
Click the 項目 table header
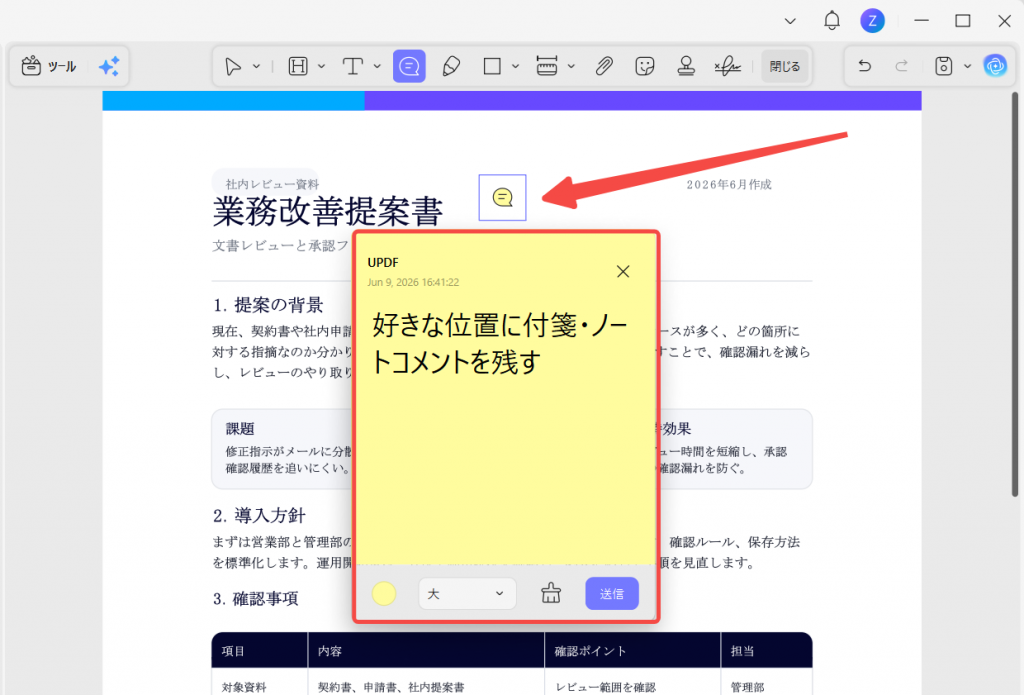point(233,651)
